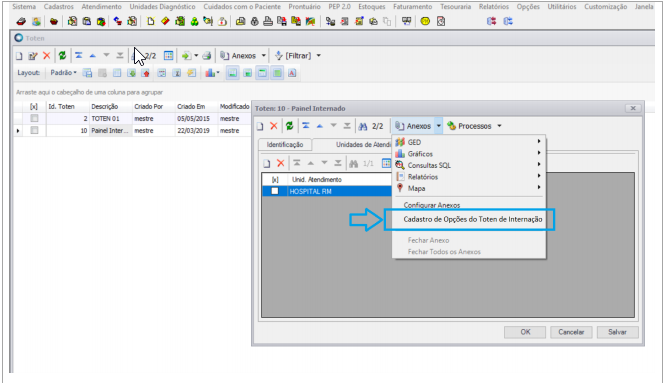Open the Faturamento menu

point(412,7)
